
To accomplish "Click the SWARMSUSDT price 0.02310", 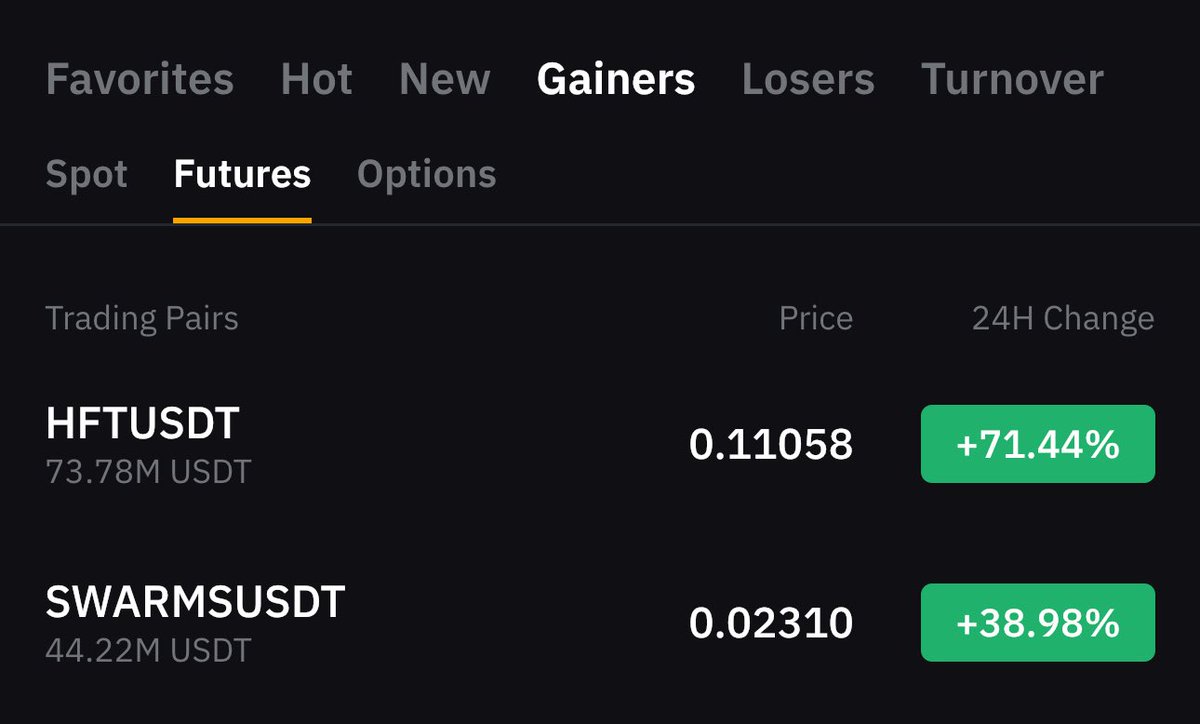I will 771,623.
